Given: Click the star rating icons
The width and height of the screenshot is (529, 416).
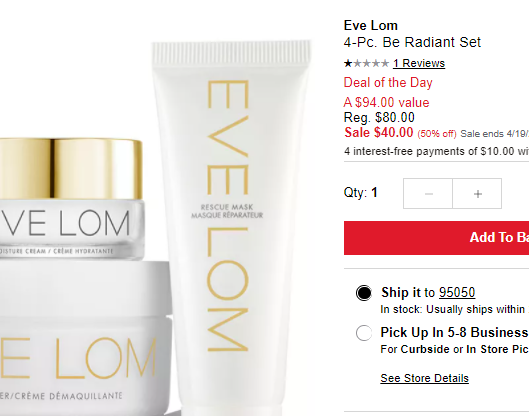Looking at the screenshot, I should coord(366,63).
